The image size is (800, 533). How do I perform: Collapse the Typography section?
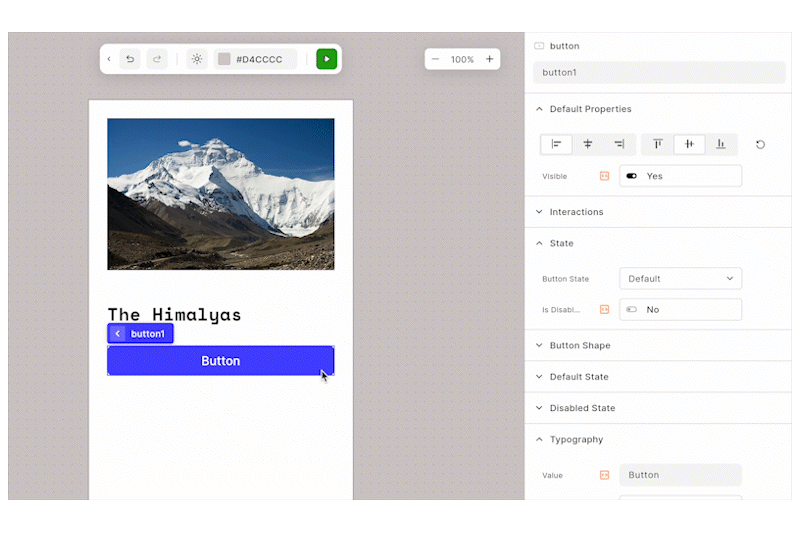[x=539, y=440]
